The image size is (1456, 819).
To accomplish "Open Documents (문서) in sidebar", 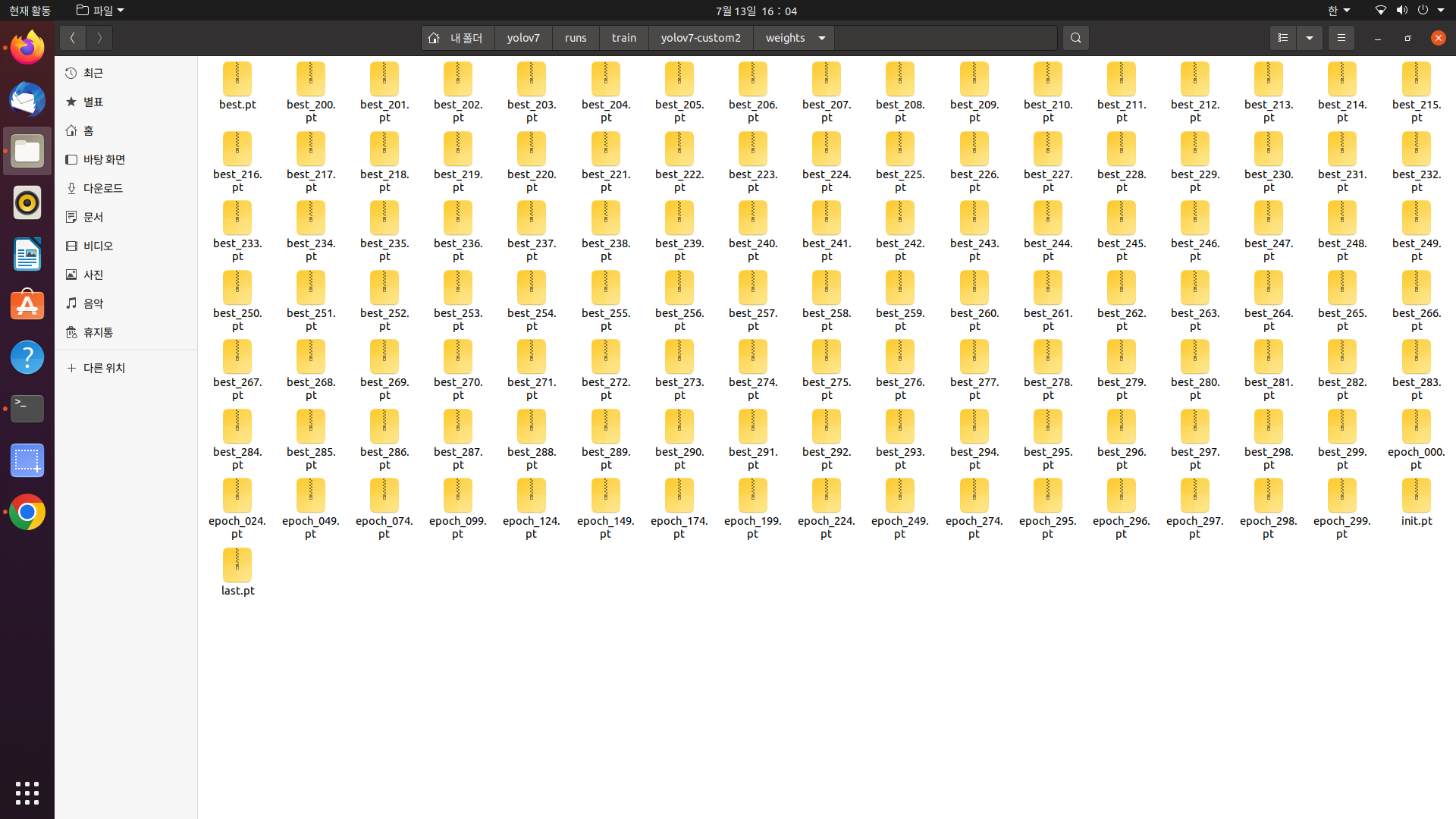I will [126, 217].
